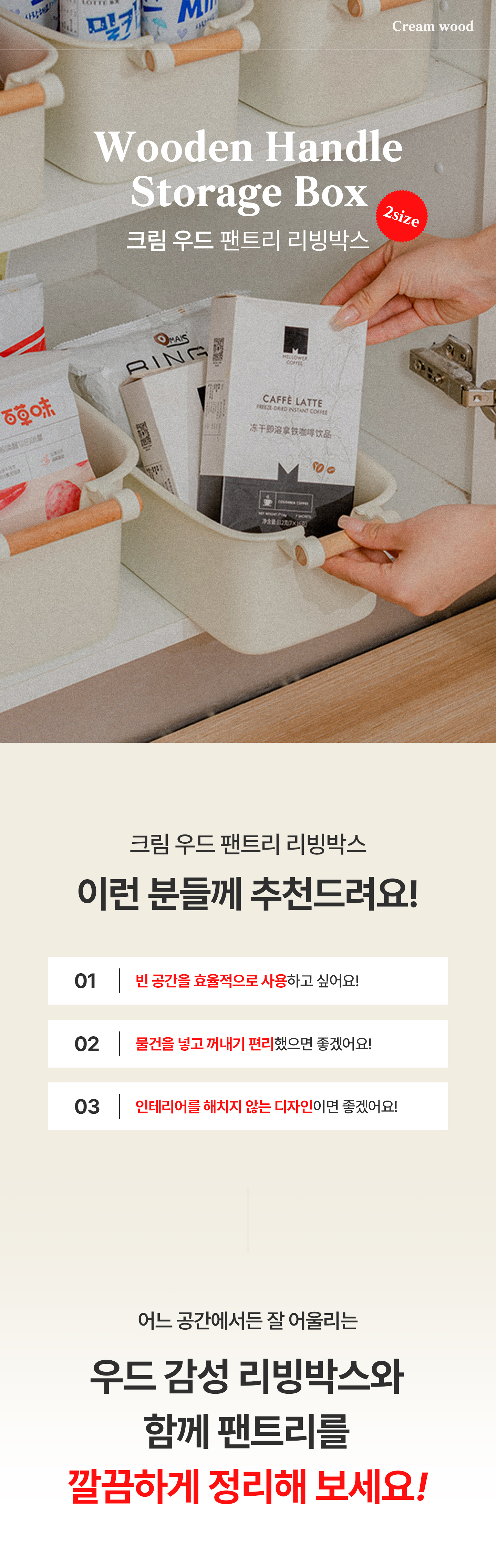496x1568 pixels.
Task: Click the number 01 label
Action: (85, 980)
